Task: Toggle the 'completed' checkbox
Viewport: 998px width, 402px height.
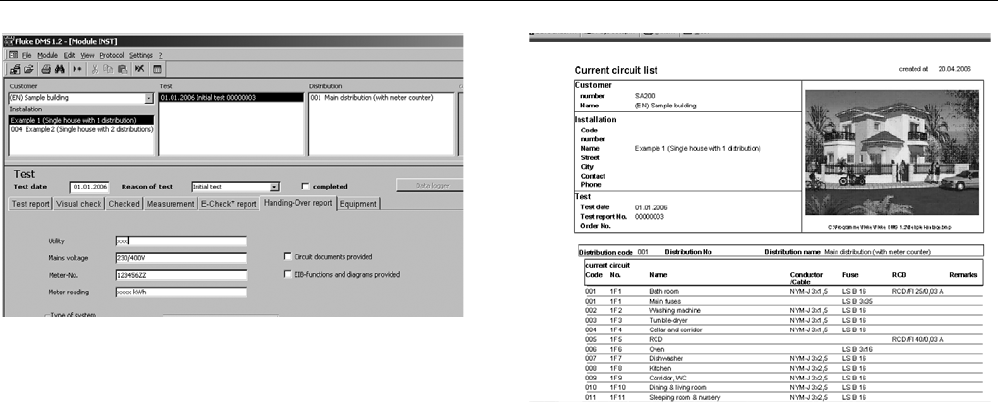Action: pyautogui.click(x=306, y=187)
